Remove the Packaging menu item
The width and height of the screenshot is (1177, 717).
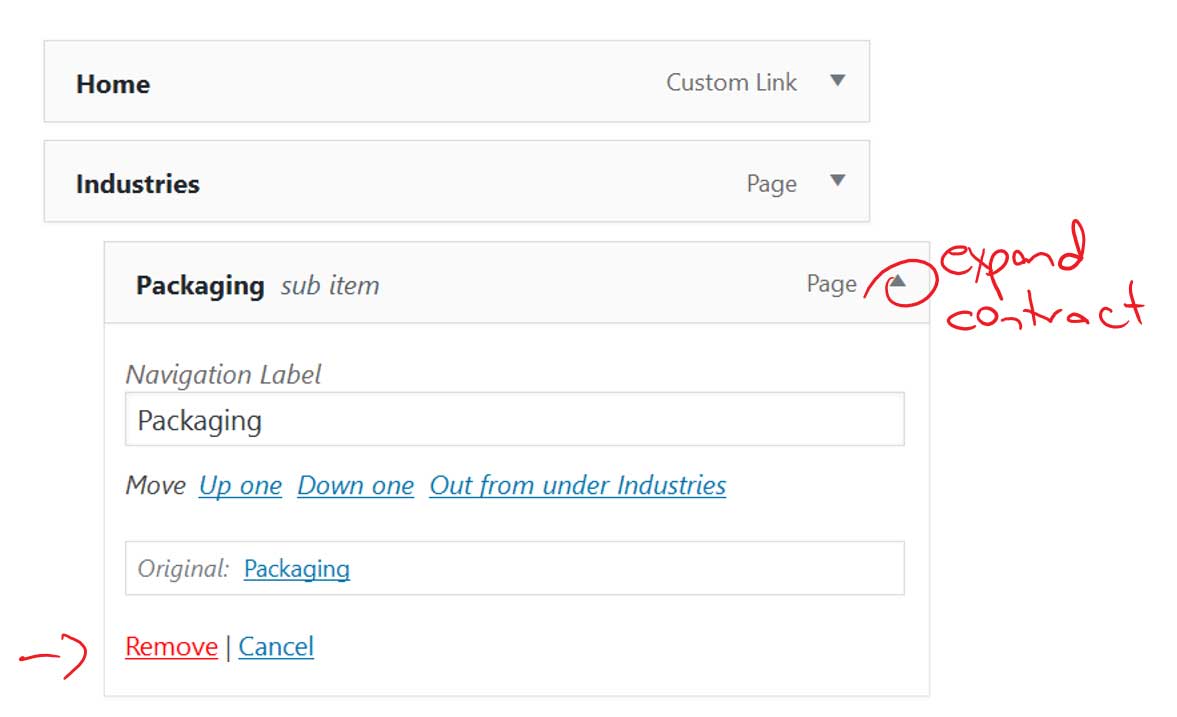click(171, 646)
